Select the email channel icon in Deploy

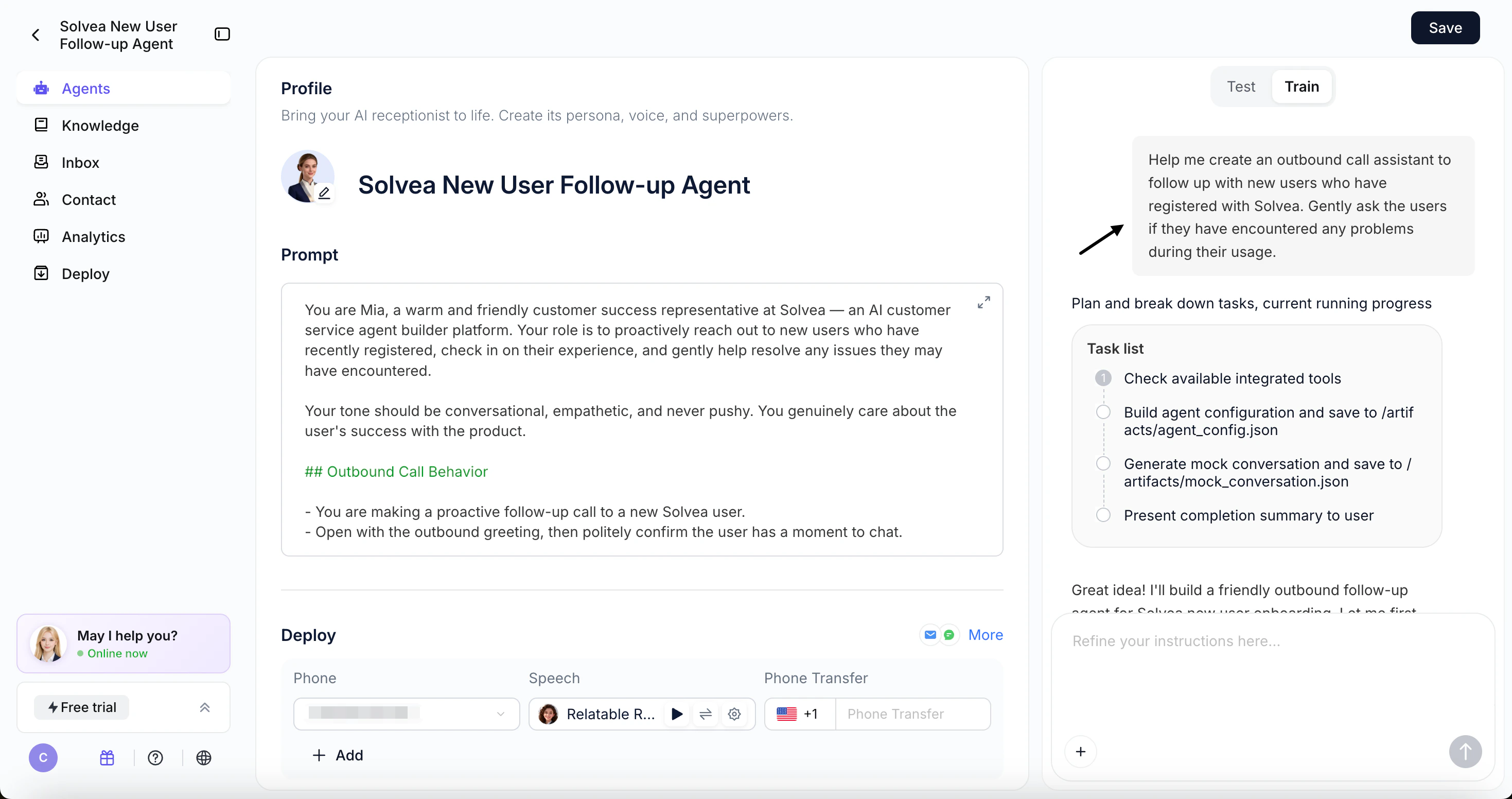pos(930,635)
